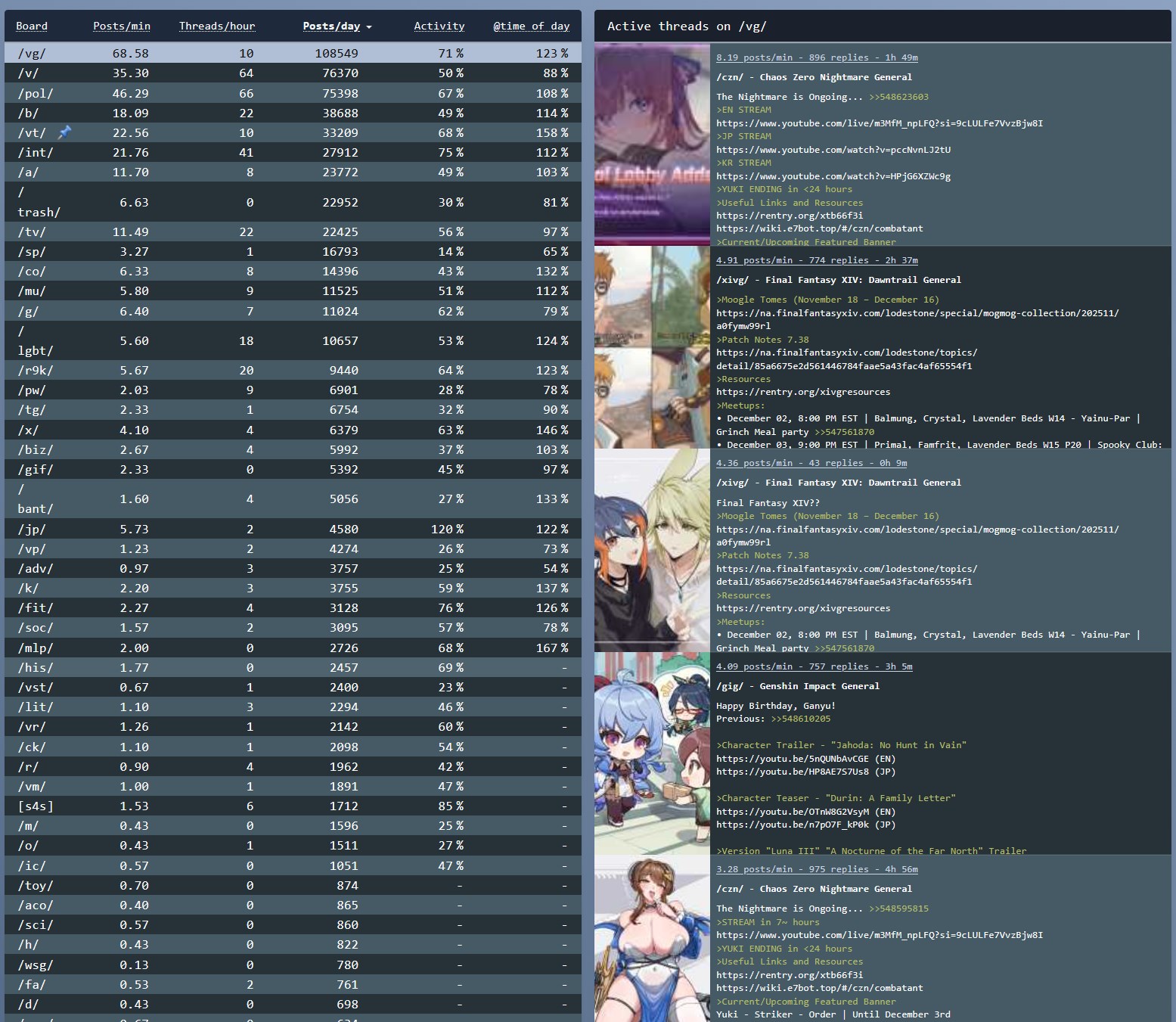Click the 108549 posts/day value for /vg/

coord(337,53)
